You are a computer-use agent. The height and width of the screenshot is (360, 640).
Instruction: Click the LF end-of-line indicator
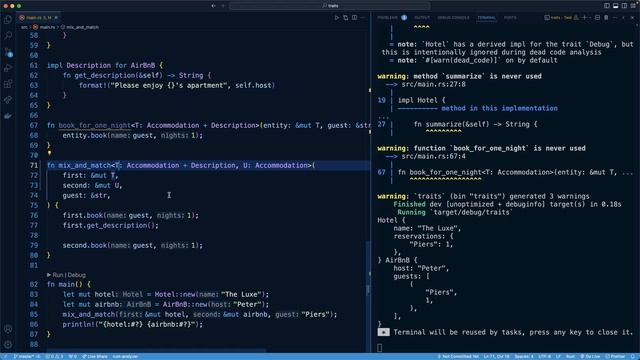click(x=558, y=356)
